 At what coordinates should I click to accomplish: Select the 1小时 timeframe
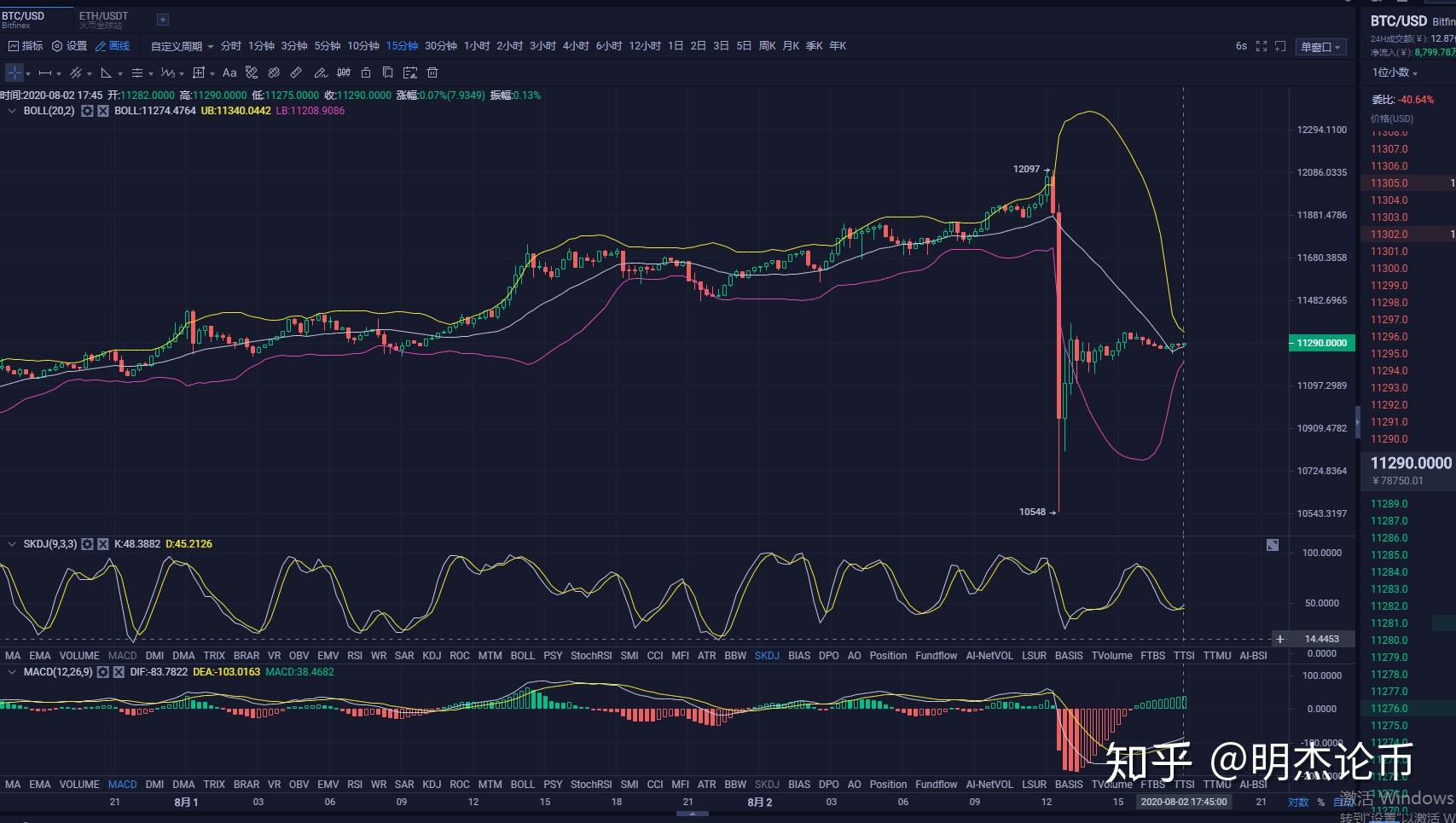coord(477,46)
